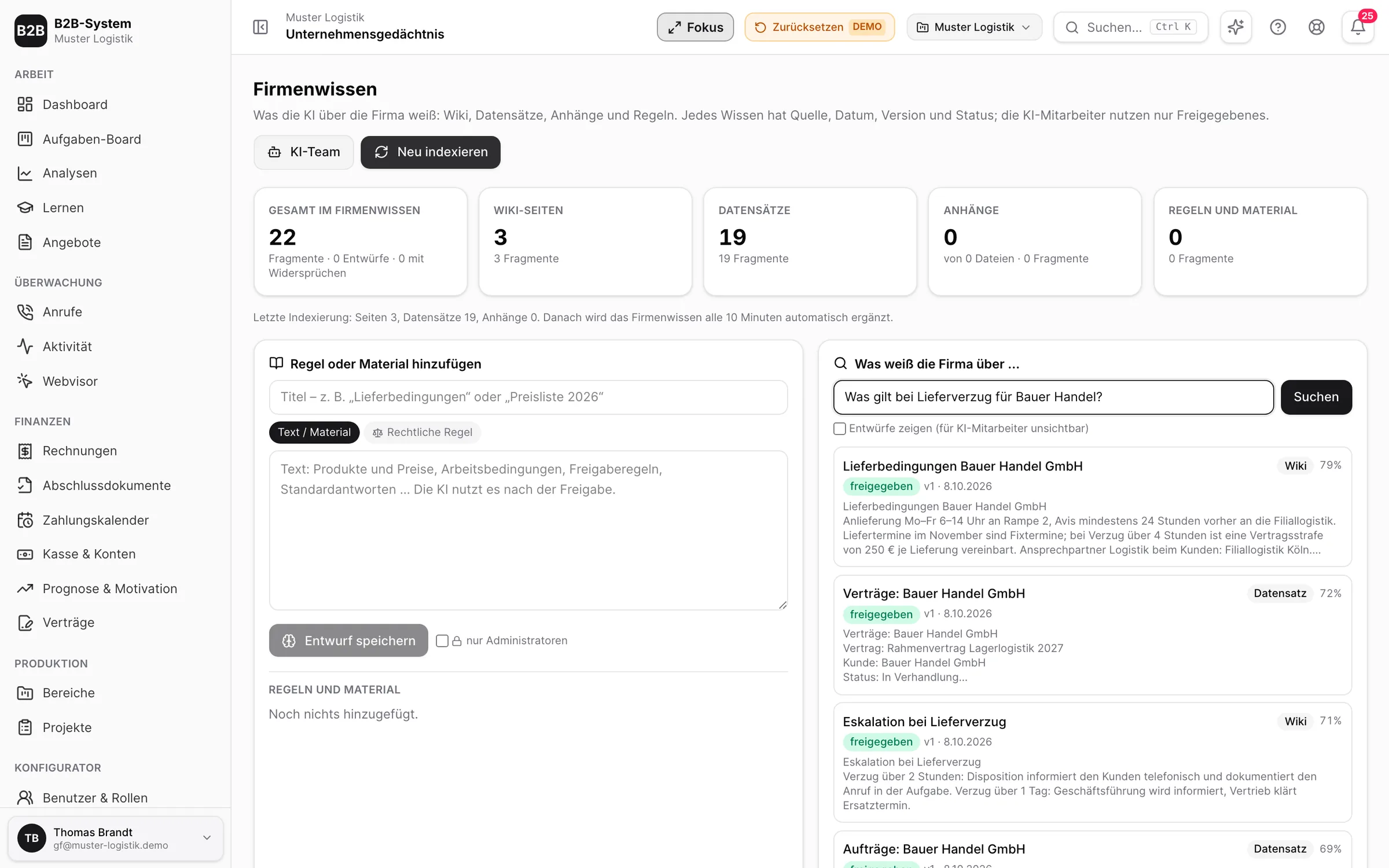Collapse the sidebar with the panel icon

(260, 27)
